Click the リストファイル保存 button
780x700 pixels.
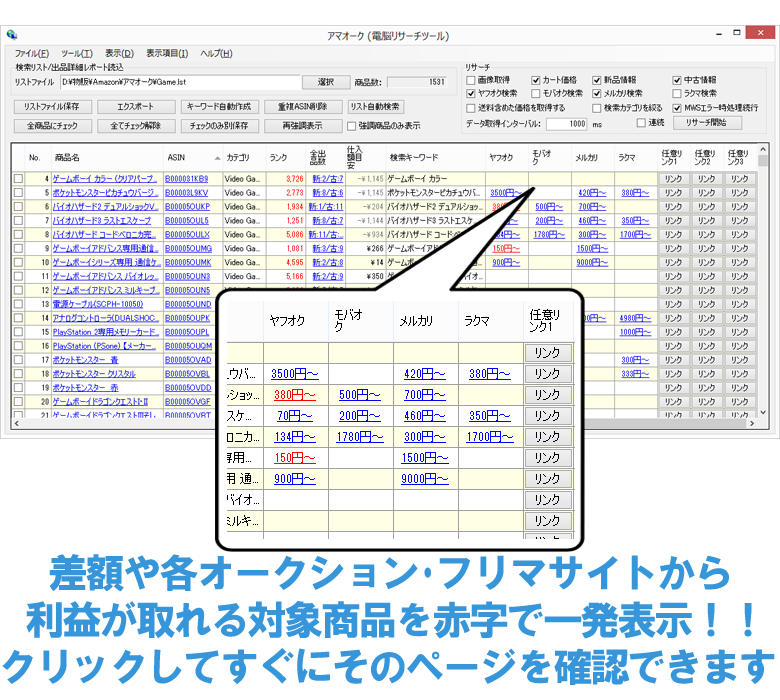[52, 106]
